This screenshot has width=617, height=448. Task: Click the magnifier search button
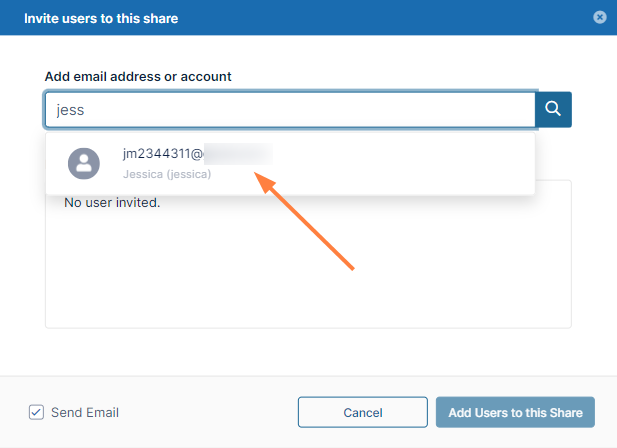553,110
